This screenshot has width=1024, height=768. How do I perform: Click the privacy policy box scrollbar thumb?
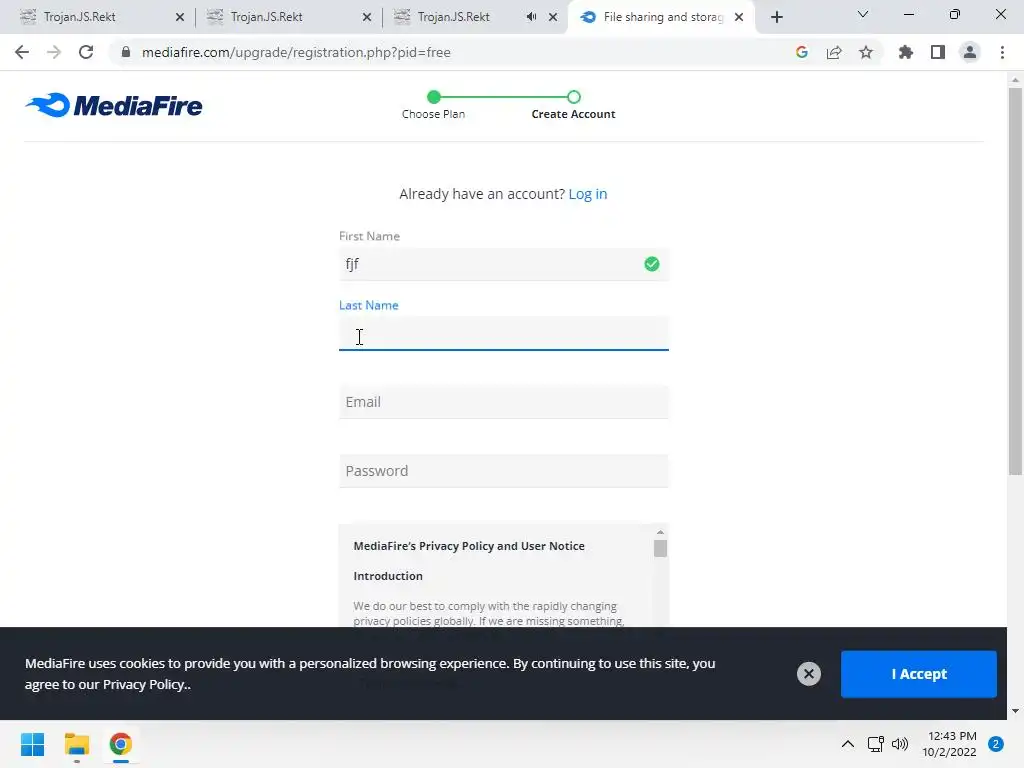pyautogui.click(x=660, y=549)
